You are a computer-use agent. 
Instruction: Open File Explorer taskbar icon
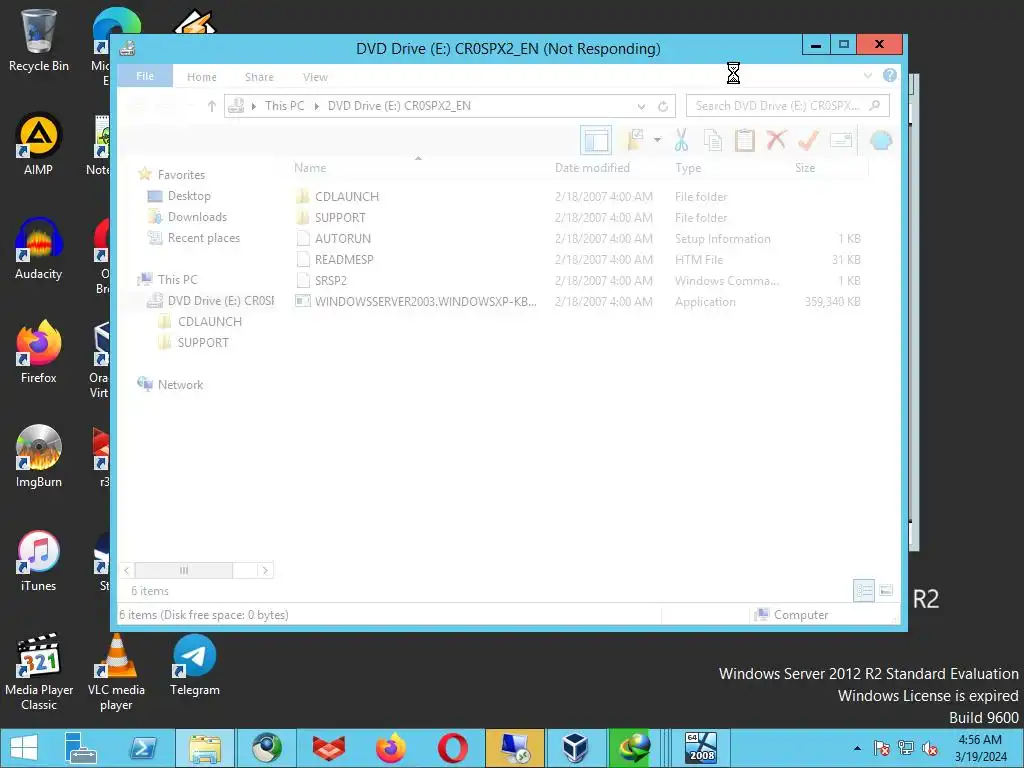point(205,748)
